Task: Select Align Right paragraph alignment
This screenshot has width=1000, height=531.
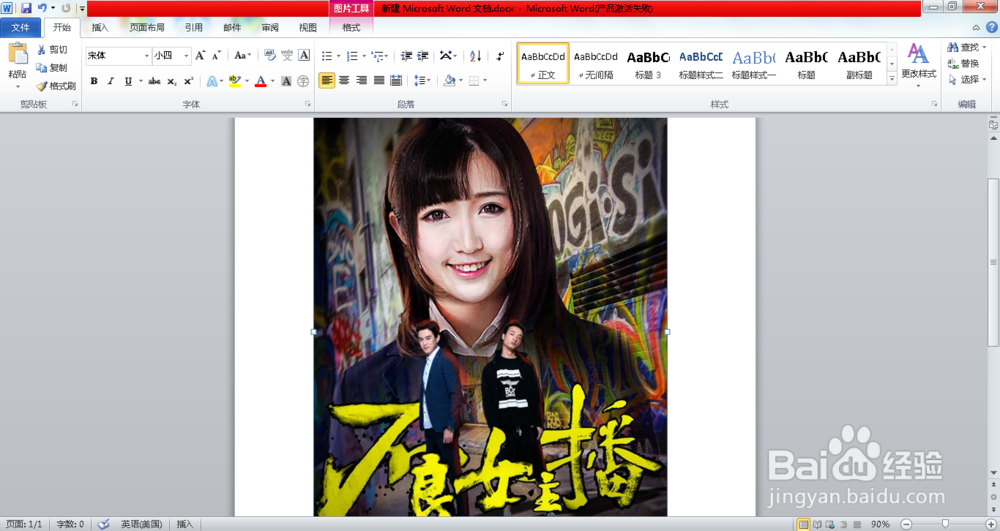Action: pyautogui.click(x=362, y=80)
